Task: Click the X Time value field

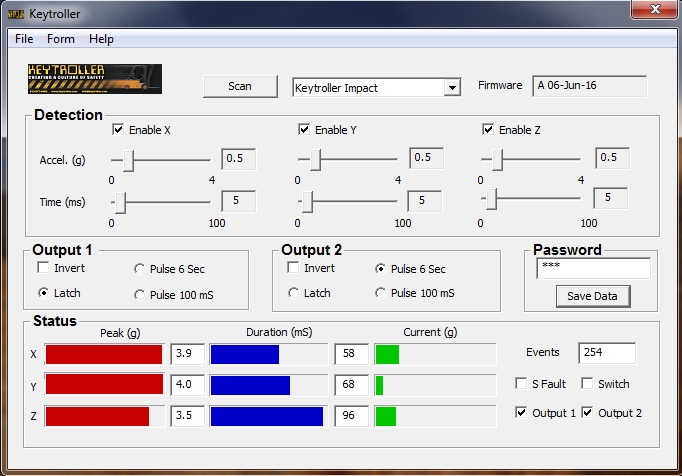Action: point(238,201)
